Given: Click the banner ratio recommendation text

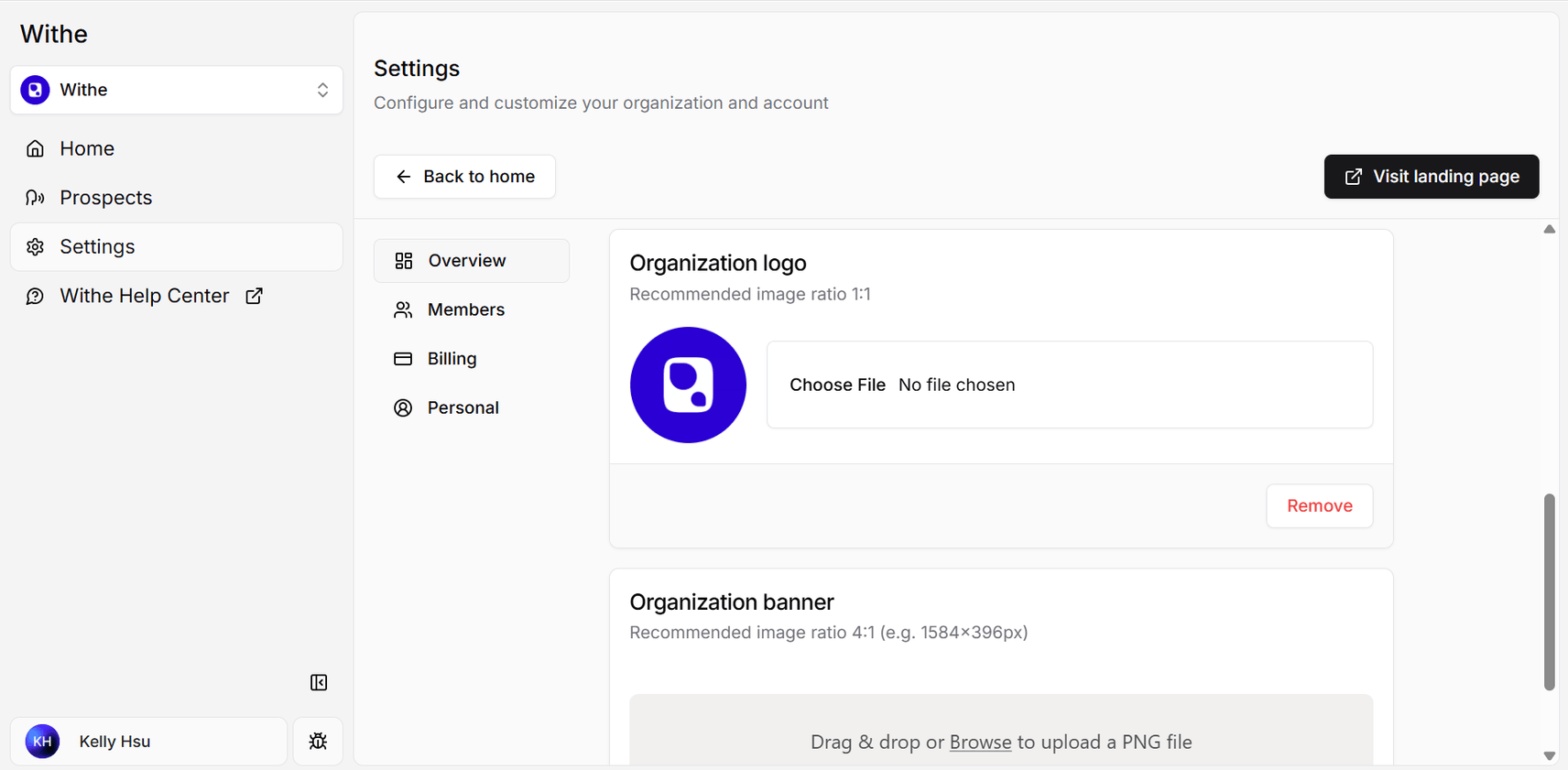Looking at the screenshot, I should point(829,633).
